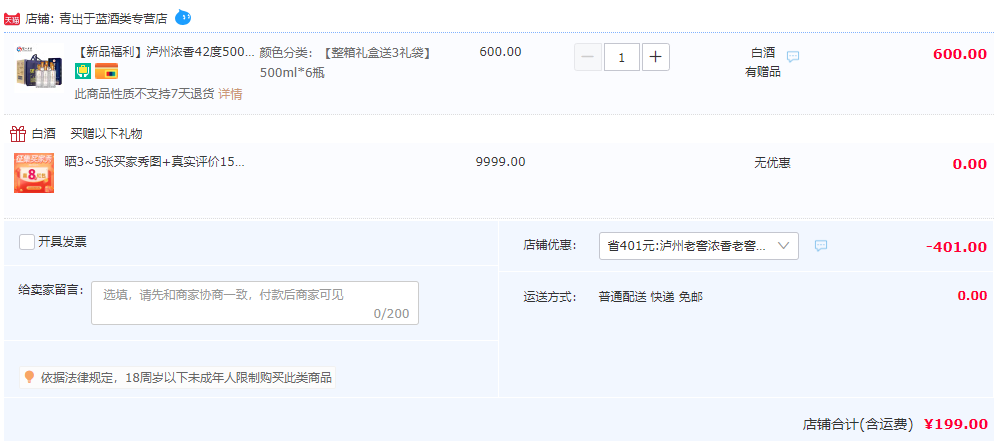Viewport: 999px width, 441px height.
Task: Decrease quantity with minus button
Action: [588, 57]
